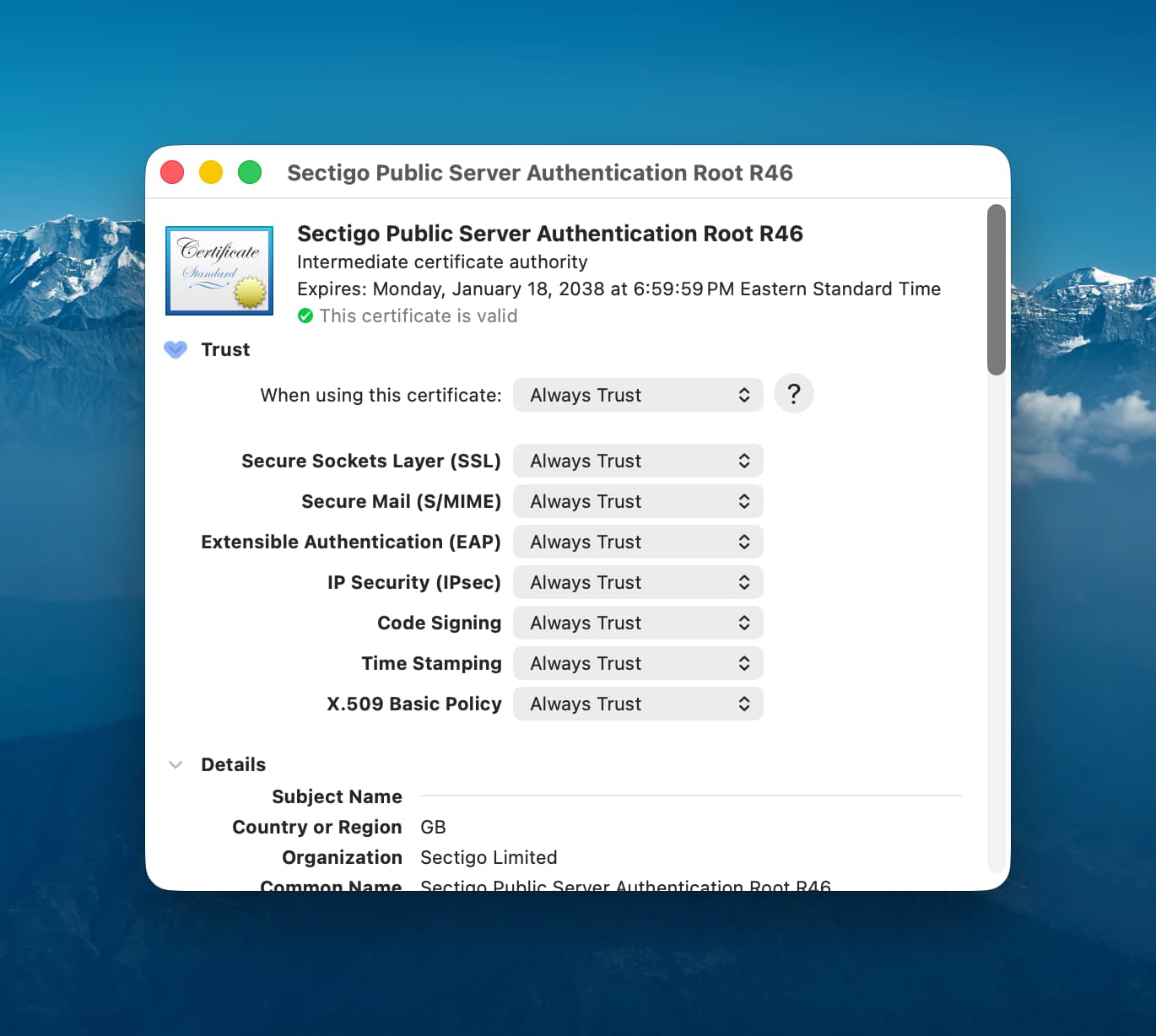This screenshot has height=1036, width=1156.
Task: Open the Secure Mail (S/MIME) trust popup
Action: 637,501
